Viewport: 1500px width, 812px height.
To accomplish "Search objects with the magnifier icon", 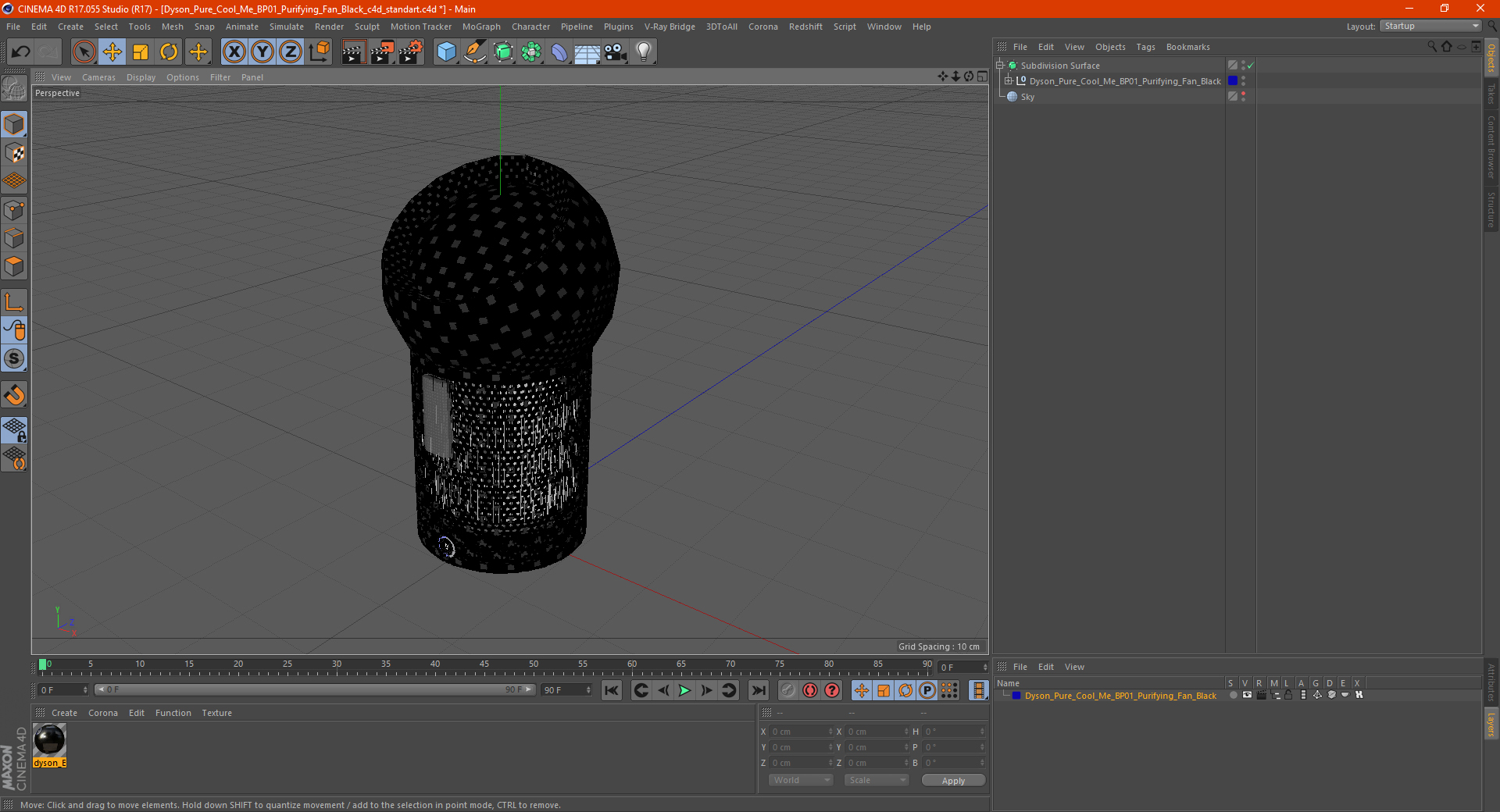I will (1432, 47).
